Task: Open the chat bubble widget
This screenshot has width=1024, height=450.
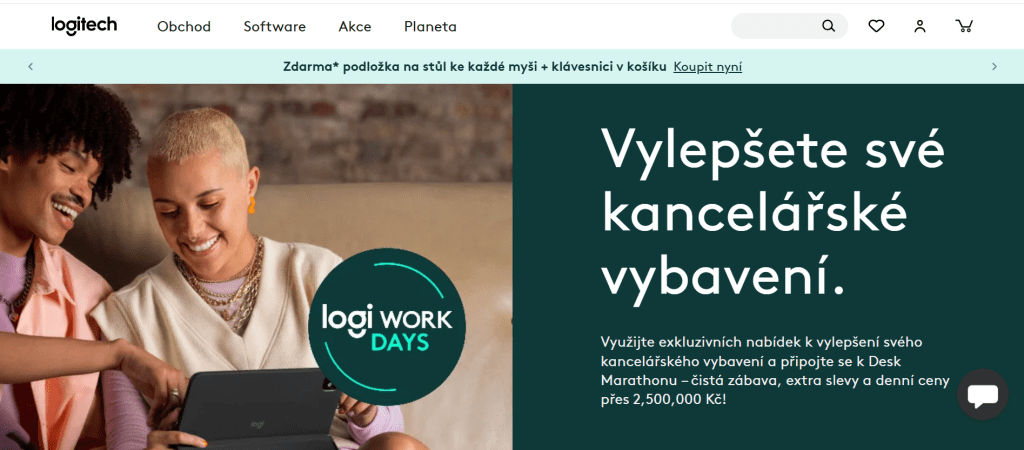Action: 982,394
